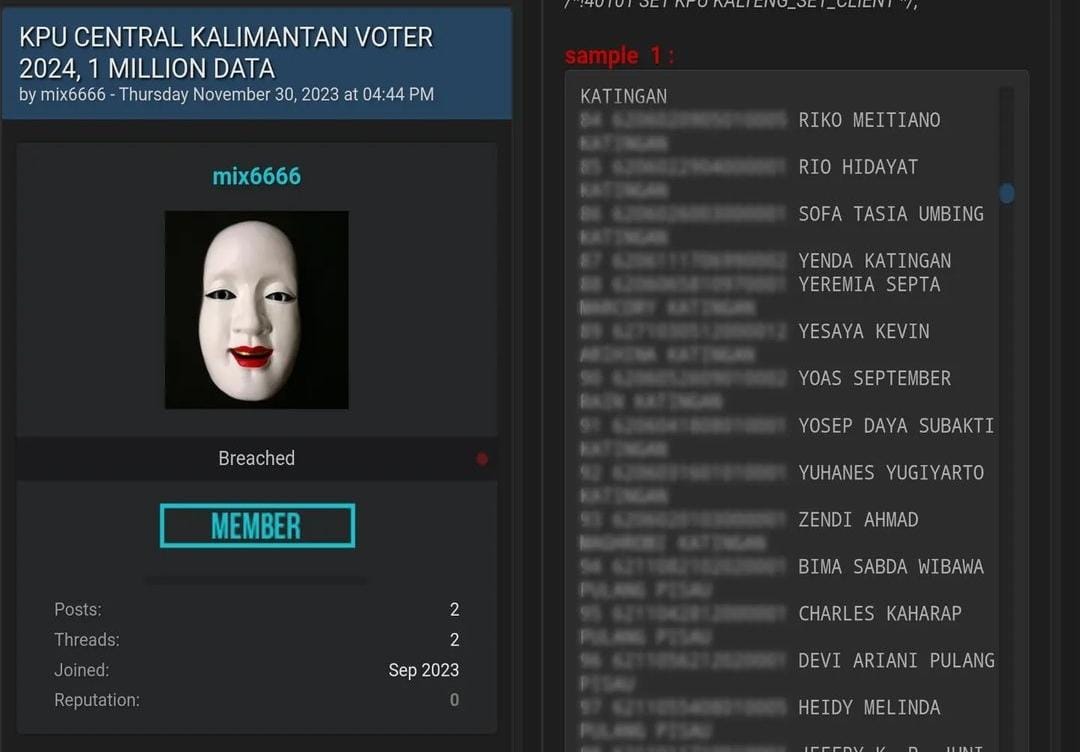Image resolution: width=1080 pixels, height=752 pixels.
Task: Click the Joined Sep 2023 date
Action: [424, 670]
